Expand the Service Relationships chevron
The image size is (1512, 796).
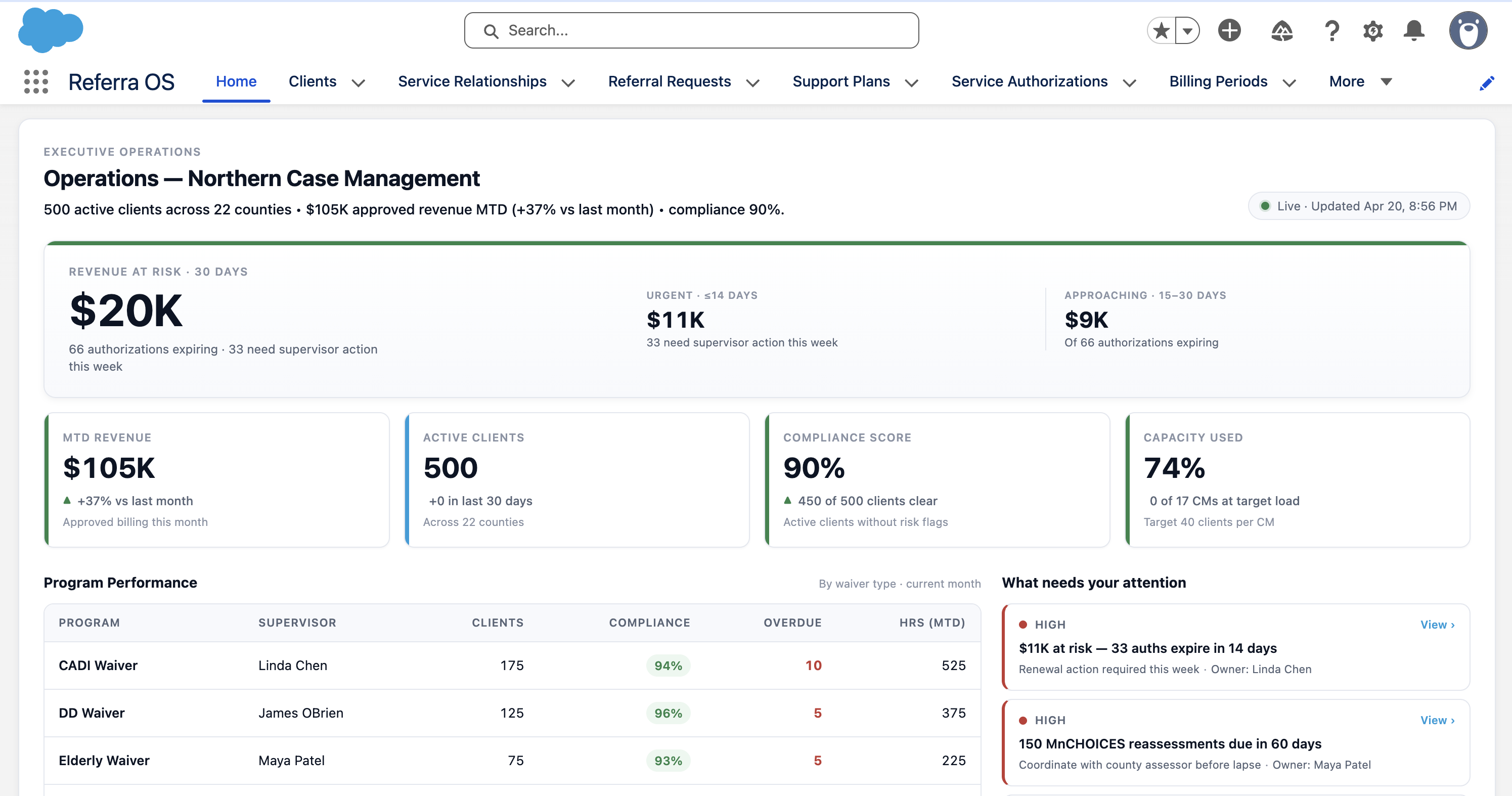point(568,83)
